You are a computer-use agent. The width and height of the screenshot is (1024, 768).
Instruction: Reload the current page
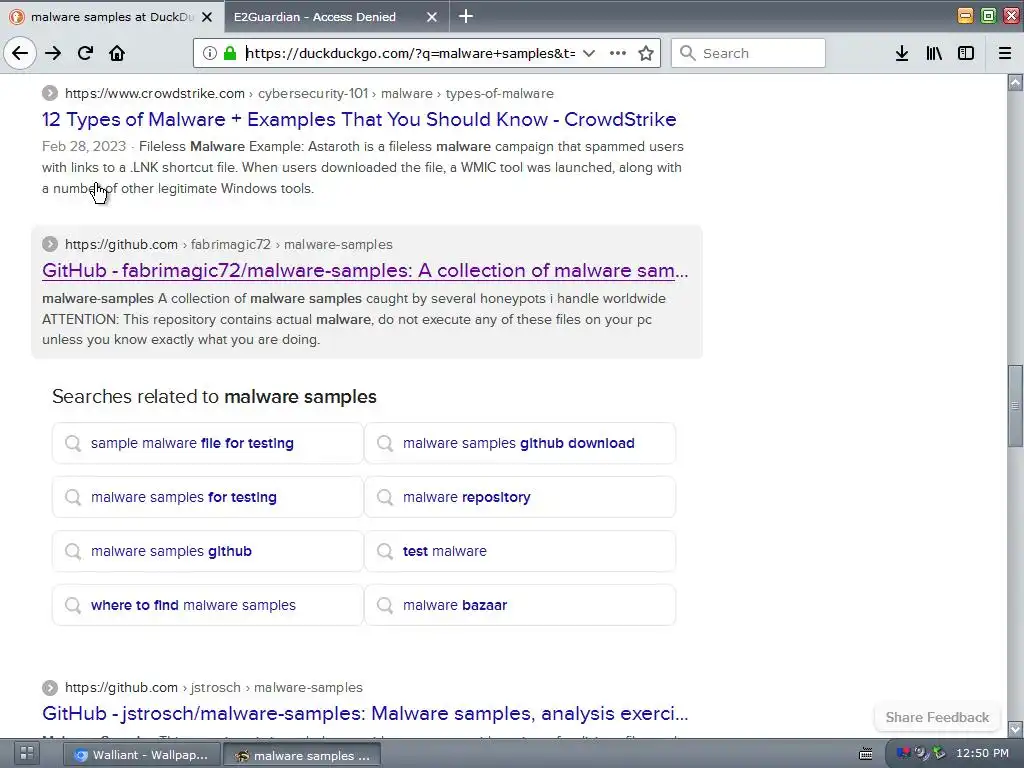pos(85,53)
